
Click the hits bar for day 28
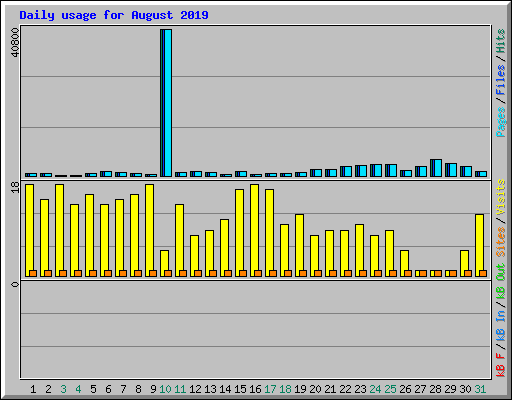(x=436, y=168)
